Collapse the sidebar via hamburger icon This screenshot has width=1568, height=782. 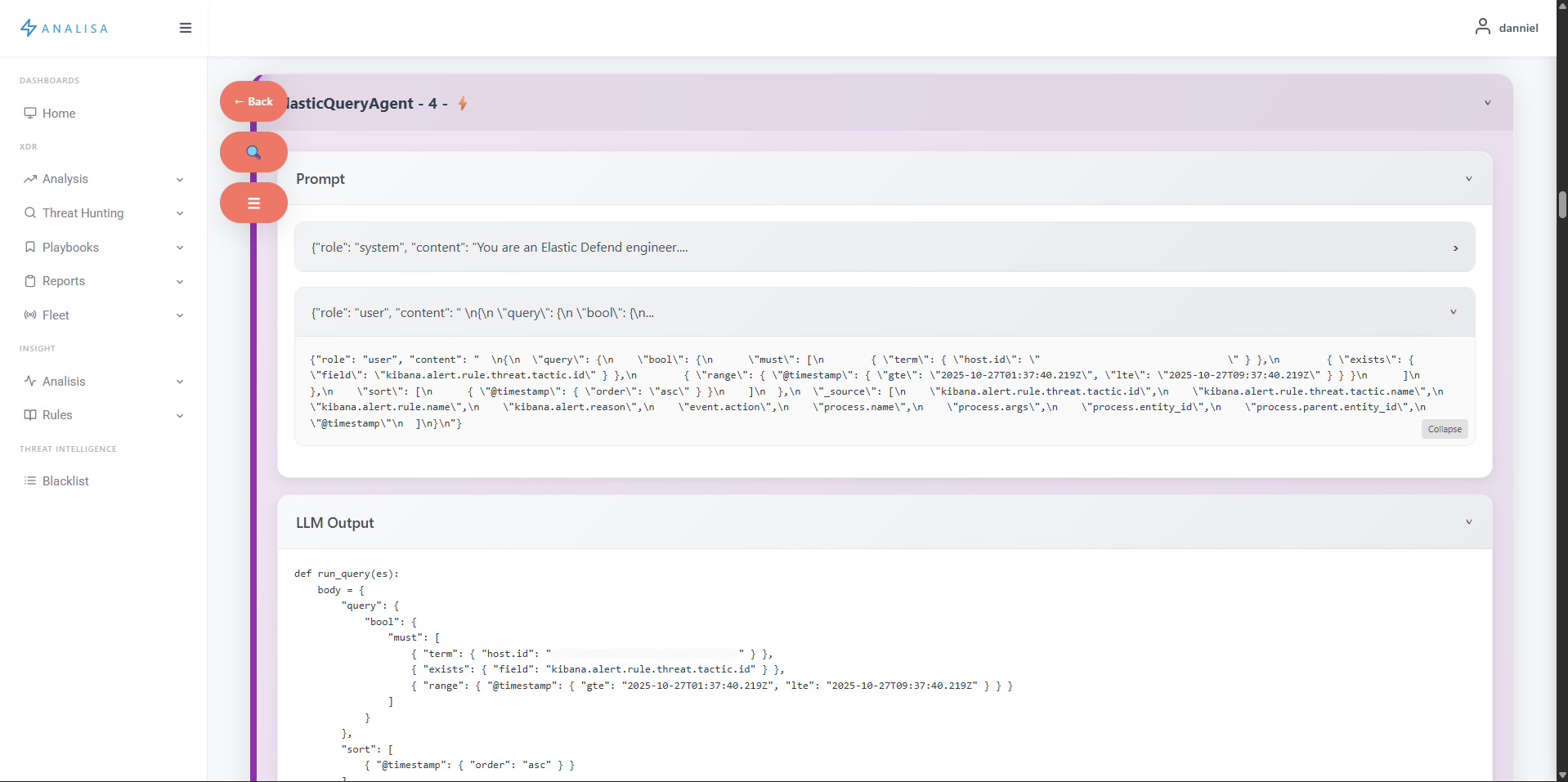click(186, 28)
